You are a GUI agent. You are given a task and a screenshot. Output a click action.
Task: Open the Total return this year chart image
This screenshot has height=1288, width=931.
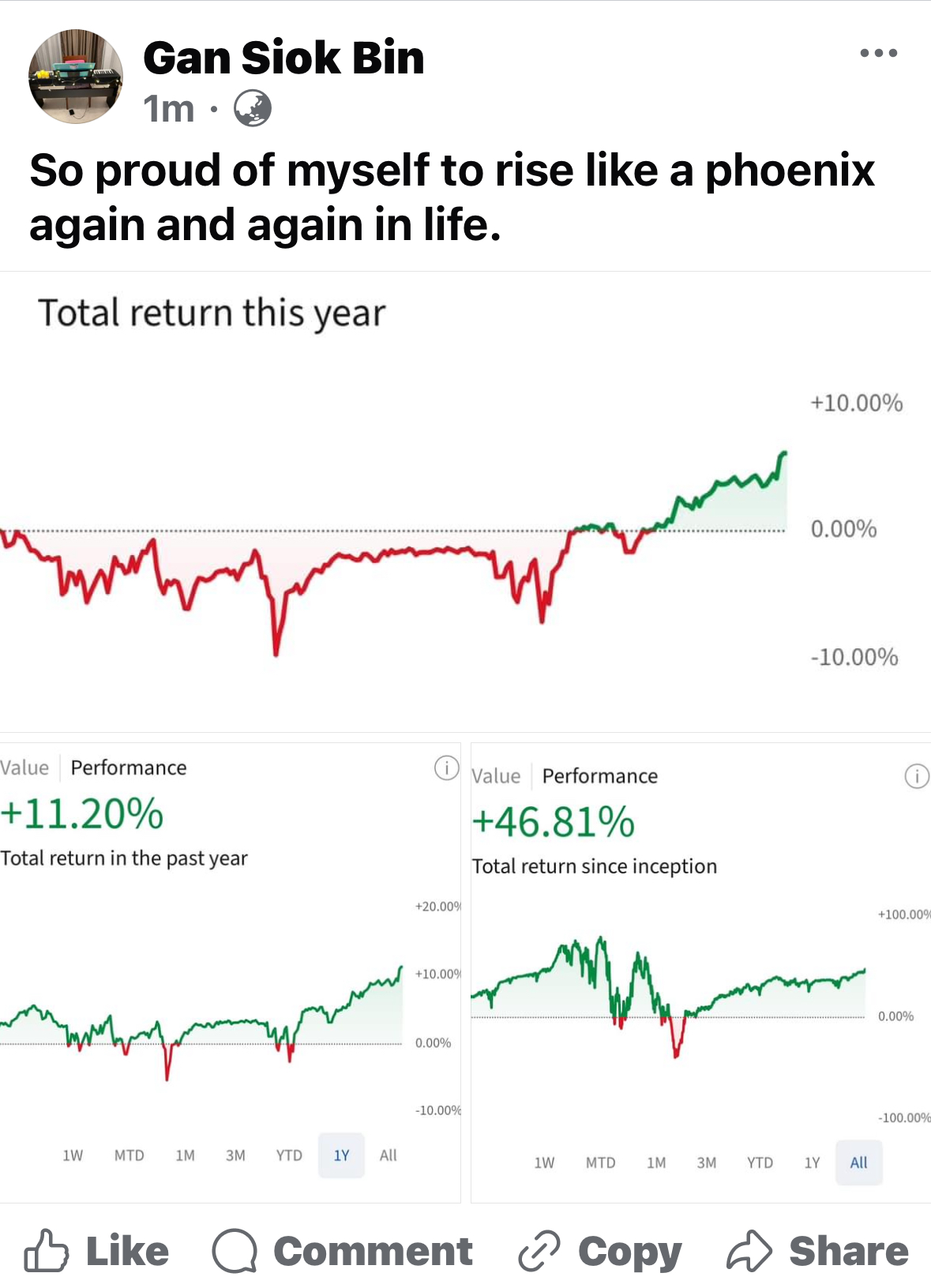coord(465,501)
